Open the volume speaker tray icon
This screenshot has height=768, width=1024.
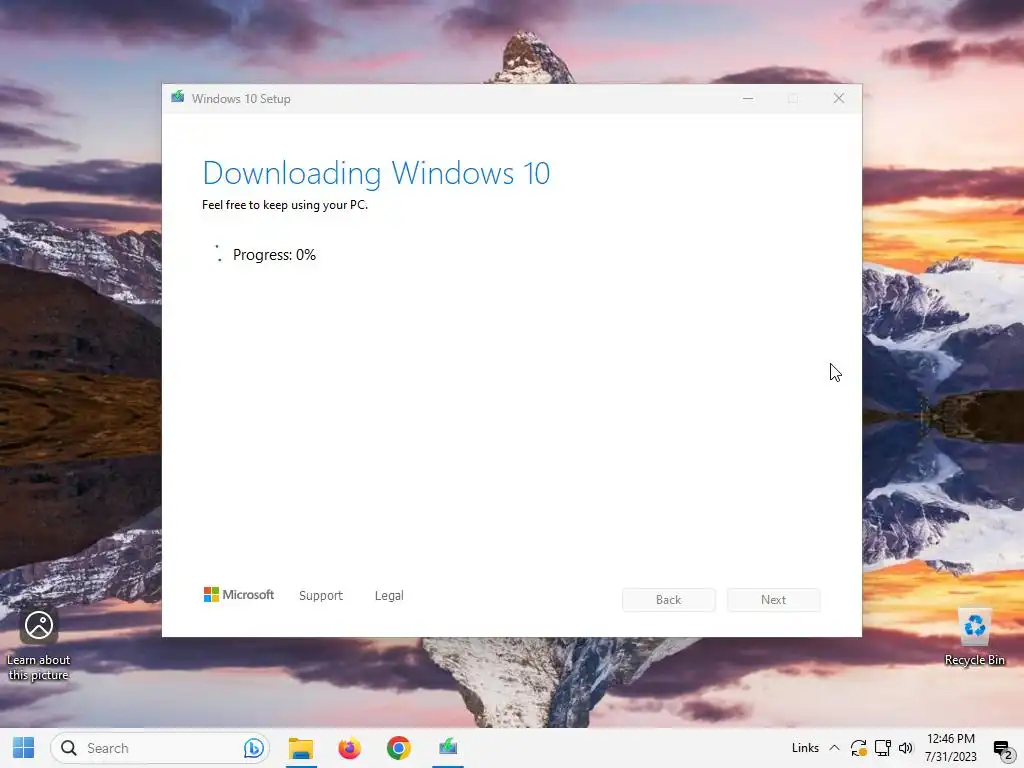coord(906,748)
